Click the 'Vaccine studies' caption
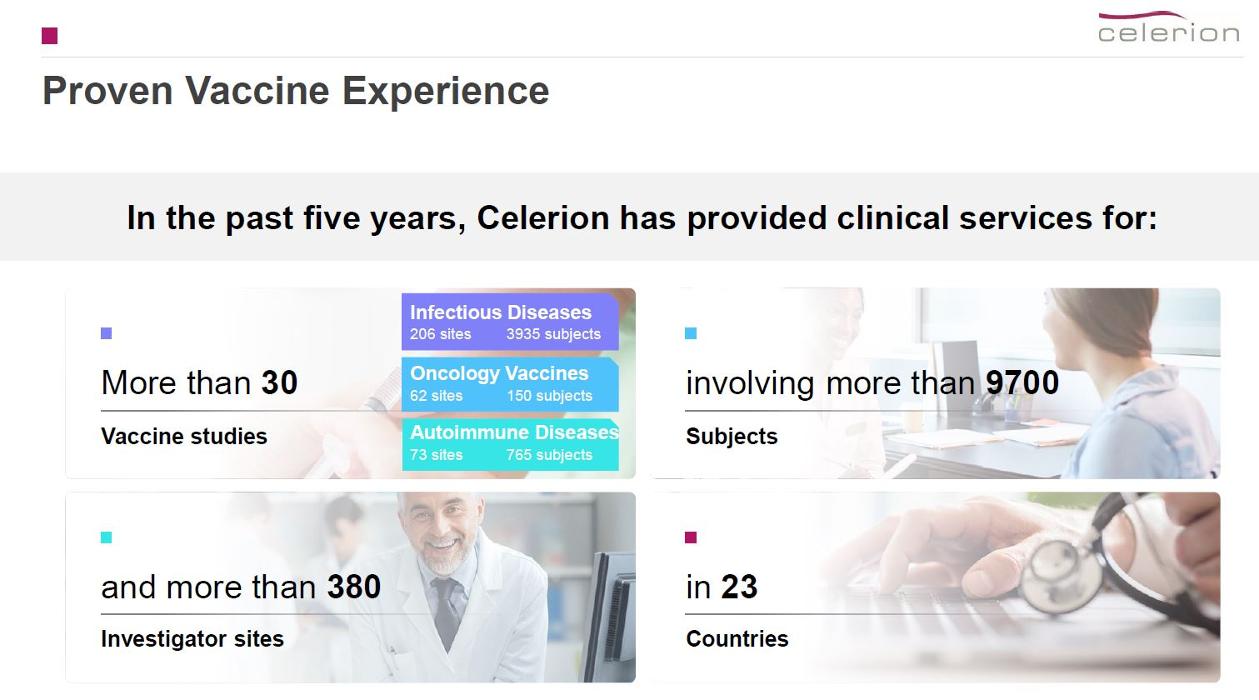Image resolution: width=1259 pixels, height=700 pixels. (184, 436)
